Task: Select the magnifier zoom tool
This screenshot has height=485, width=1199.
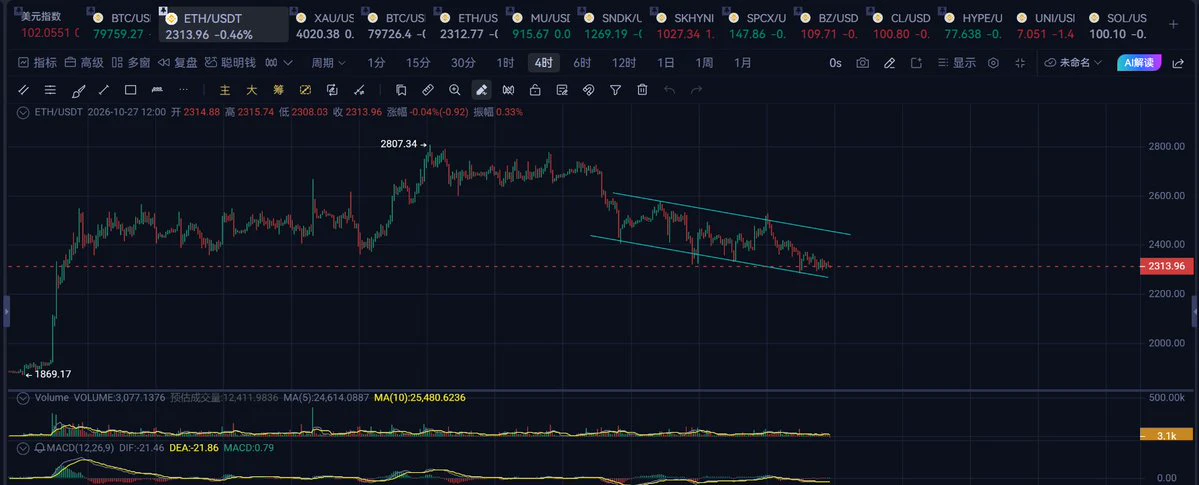Action: pos(455,90)
